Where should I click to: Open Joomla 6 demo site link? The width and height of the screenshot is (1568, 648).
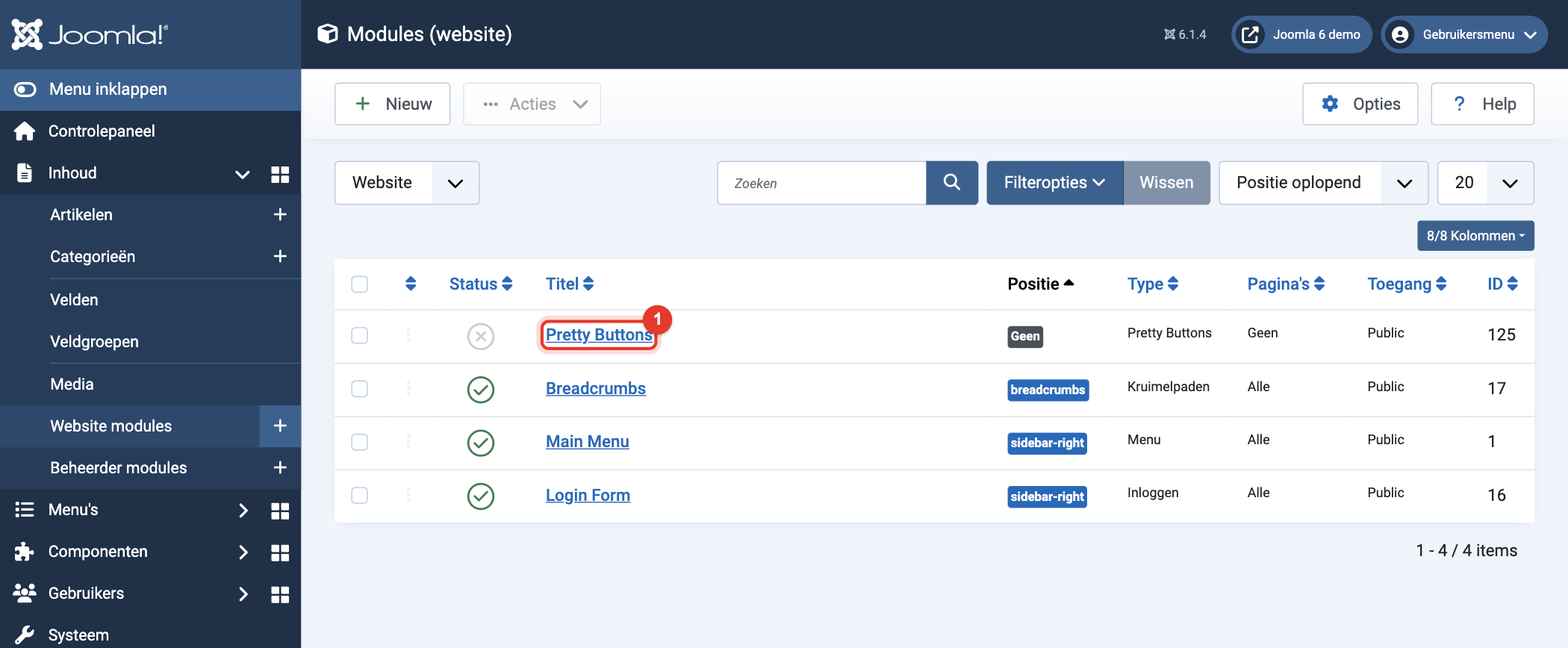click(x=1301, y=34)
